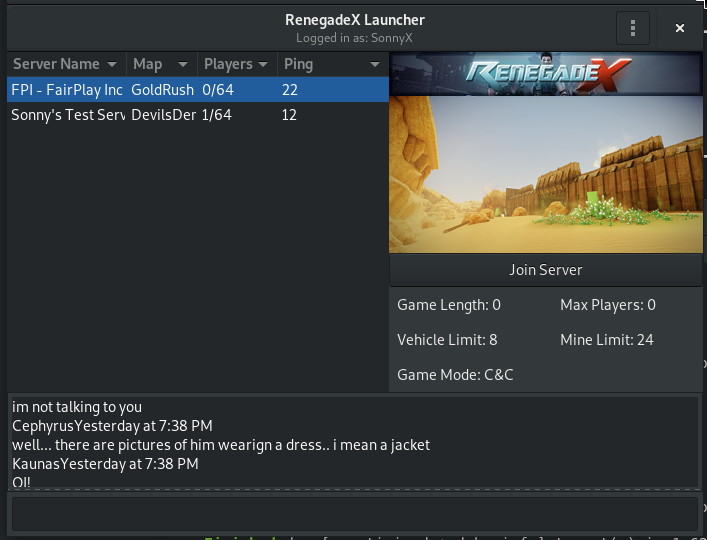Click the 'wearign a dress' chat message

(221, 445)
